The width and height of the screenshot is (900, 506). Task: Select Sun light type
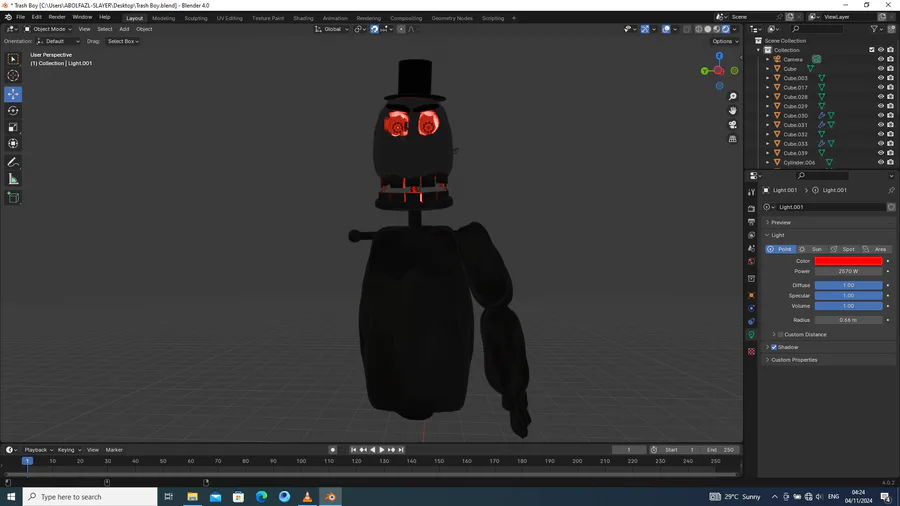[x=810, y=250]
